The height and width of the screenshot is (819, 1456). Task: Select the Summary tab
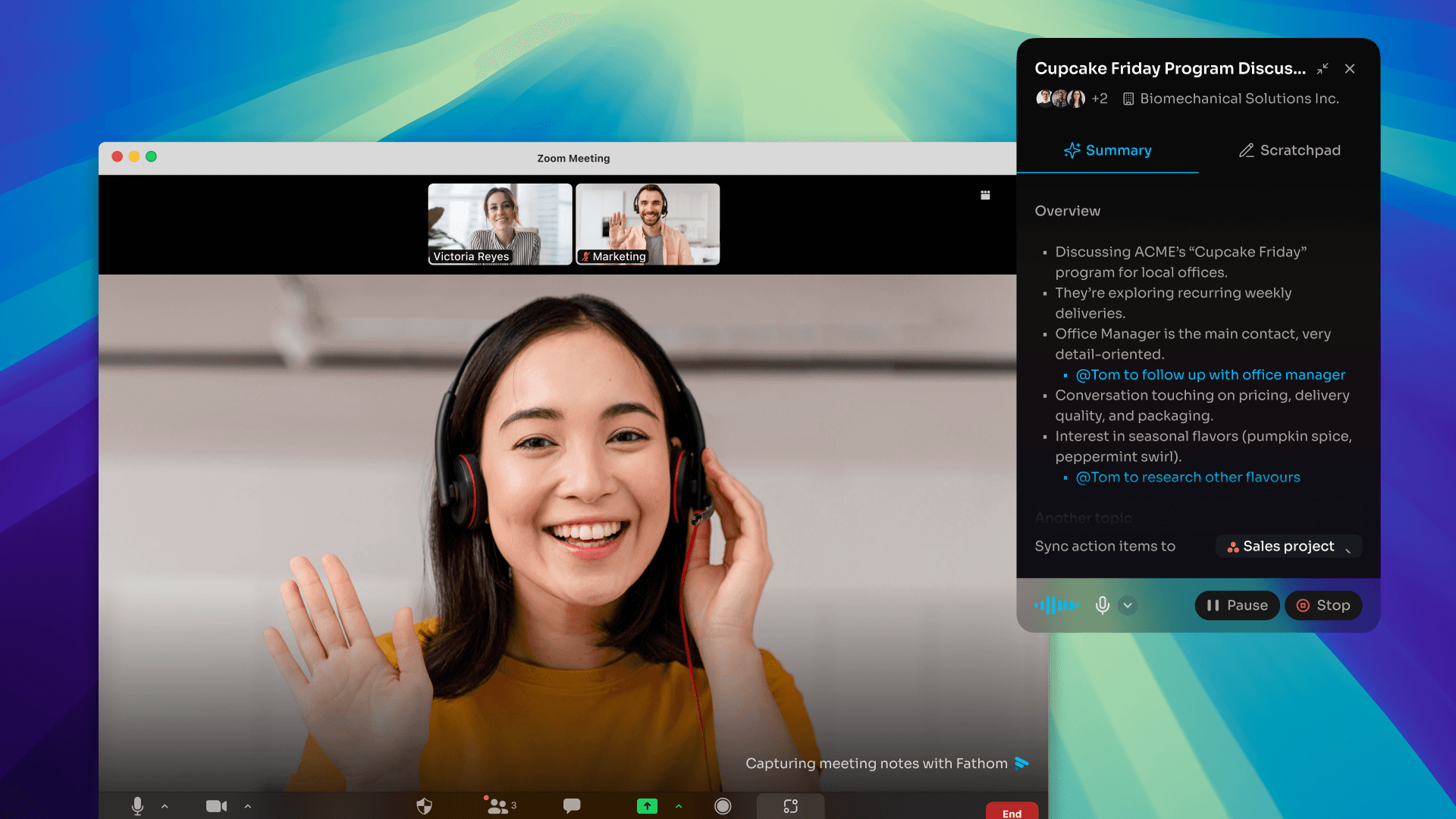[1107, 150]
